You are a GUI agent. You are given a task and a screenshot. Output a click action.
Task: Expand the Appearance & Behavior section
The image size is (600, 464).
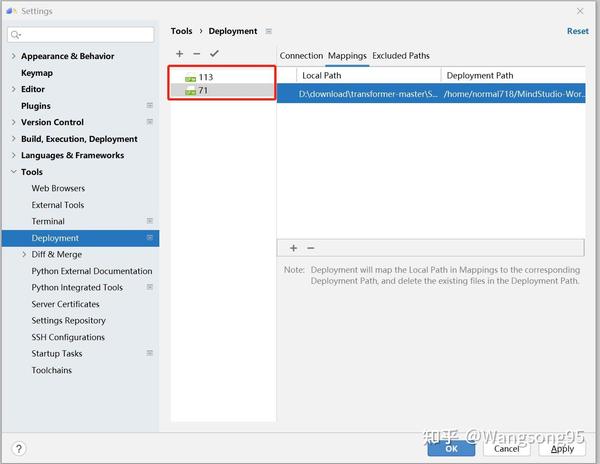click(x=13, y=56)
